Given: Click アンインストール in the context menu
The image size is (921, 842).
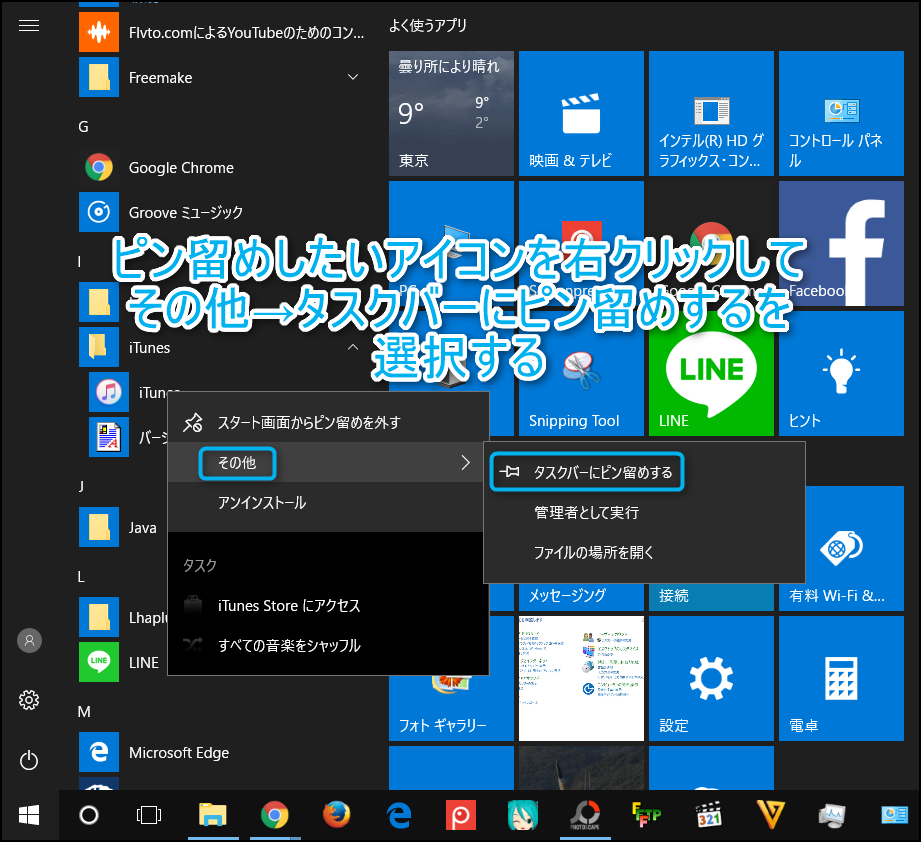Looking at the screenshot, I should [262, 503].
